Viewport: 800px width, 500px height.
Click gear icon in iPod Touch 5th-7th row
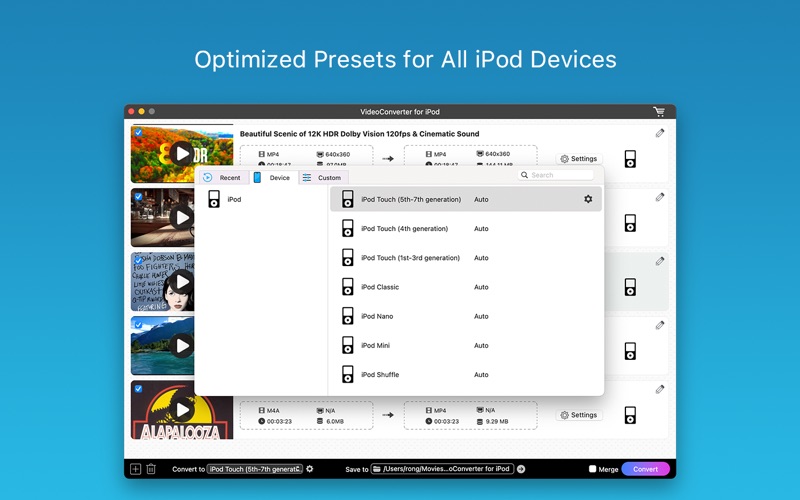[588, 199]
